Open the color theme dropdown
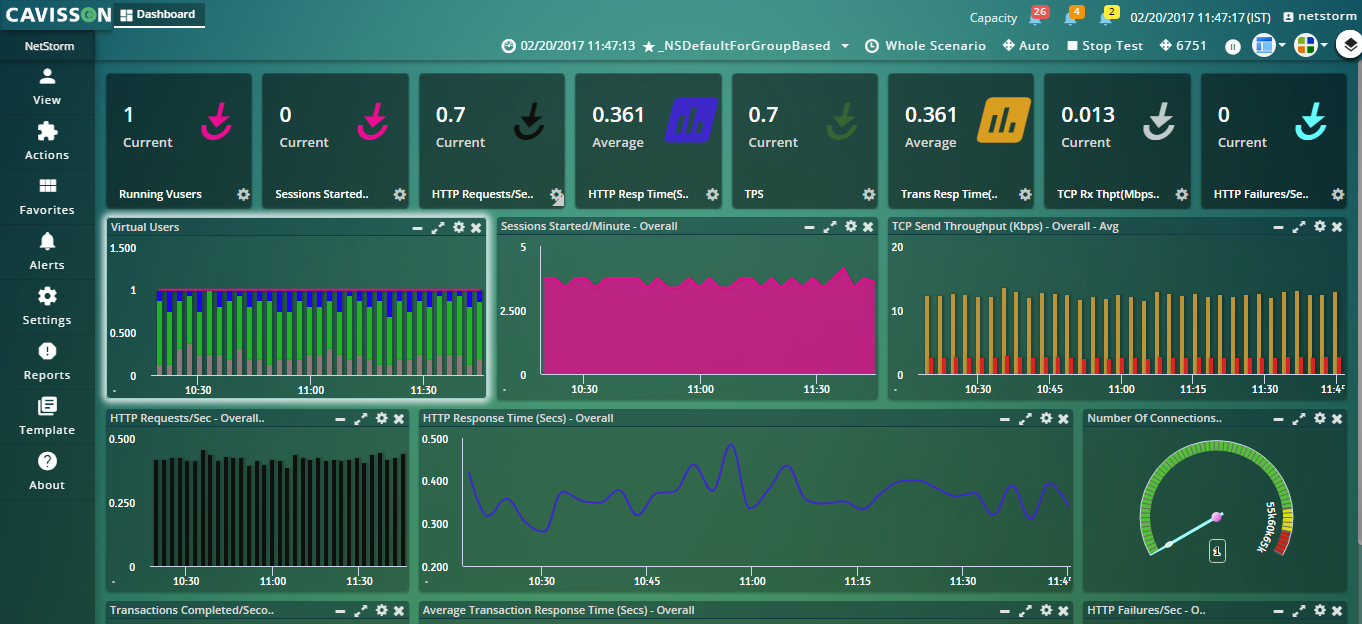This screenshot has width=1362, height=624. click(1310, 45)
